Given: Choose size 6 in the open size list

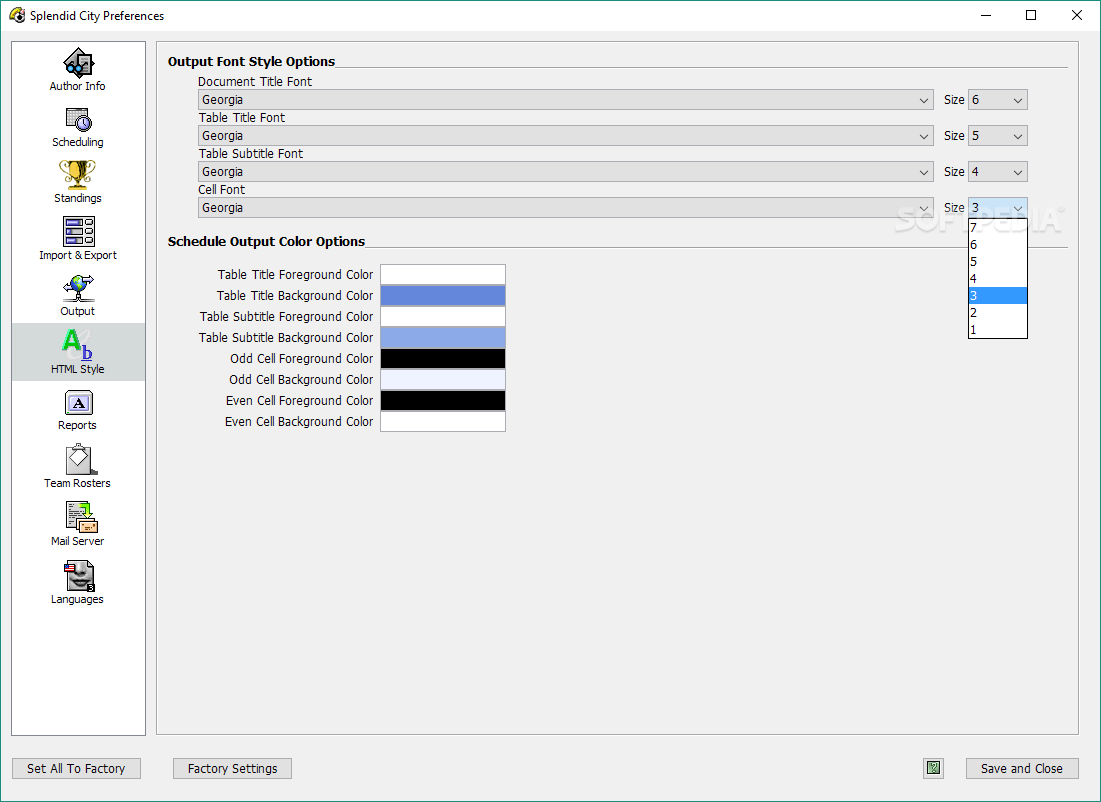Looking at the screenshot, I should [x=998, y=244].
